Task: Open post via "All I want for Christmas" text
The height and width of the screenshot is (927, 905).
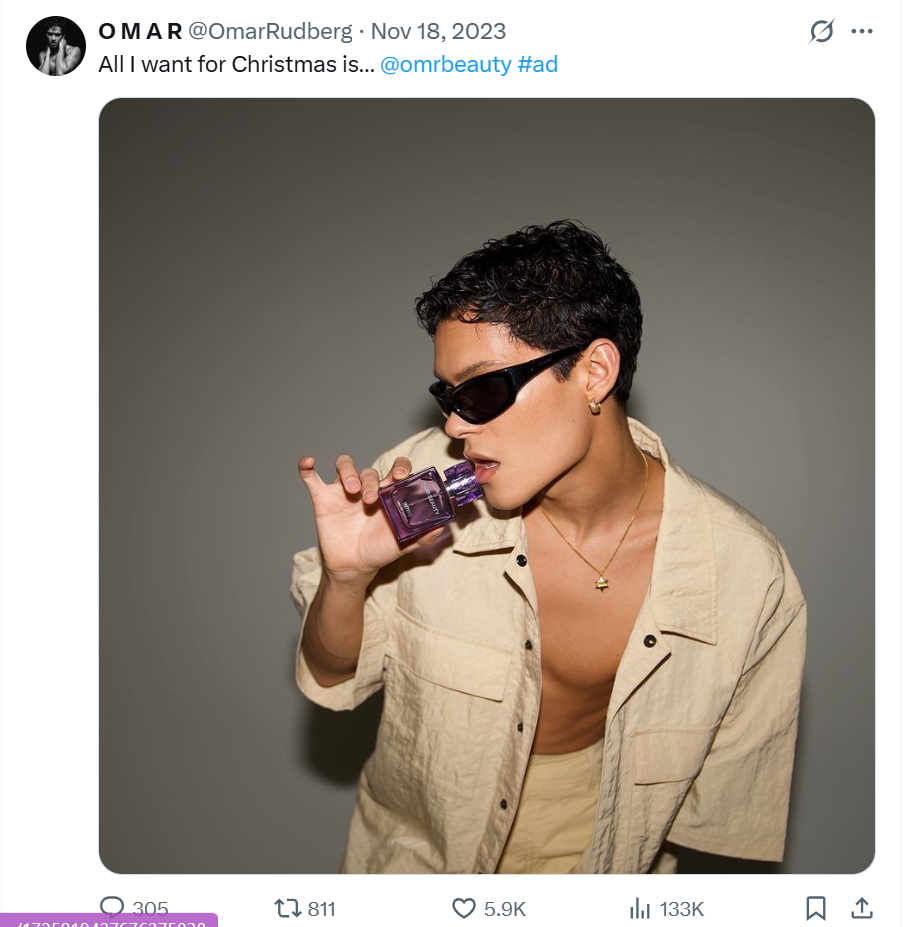Action: pos(237,65)
